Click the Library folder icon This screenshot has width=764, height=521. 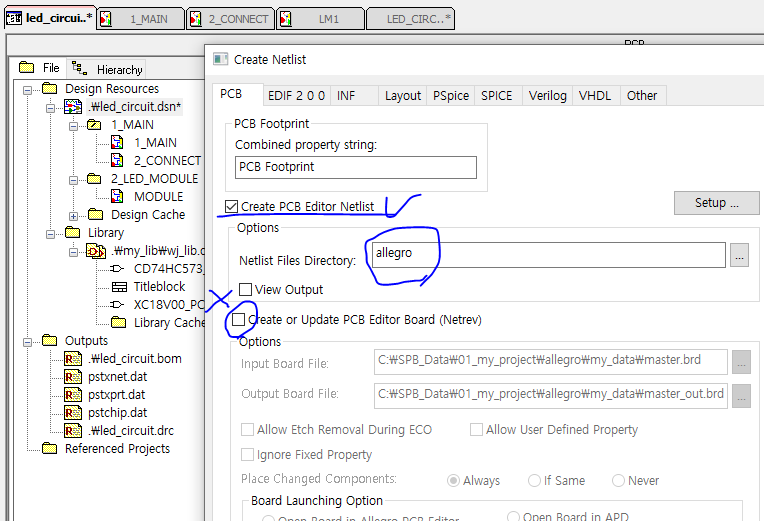coord(73,232)
